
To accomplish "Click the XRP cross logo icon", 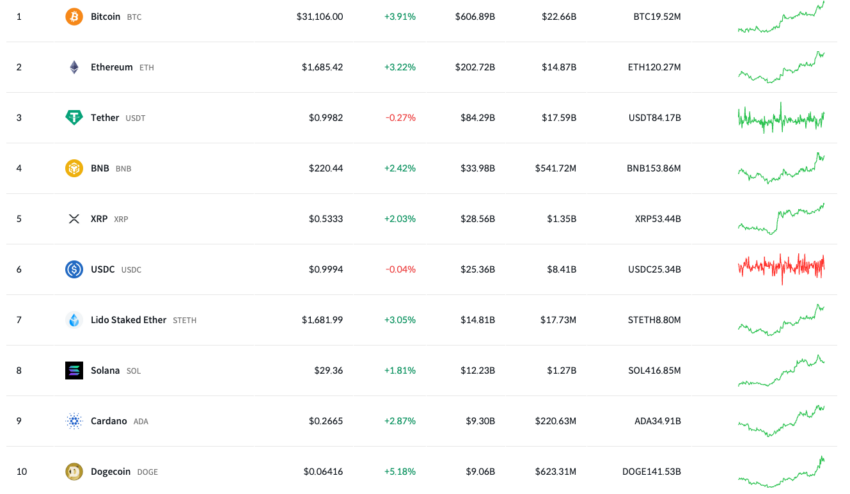I will coord(74,219).
